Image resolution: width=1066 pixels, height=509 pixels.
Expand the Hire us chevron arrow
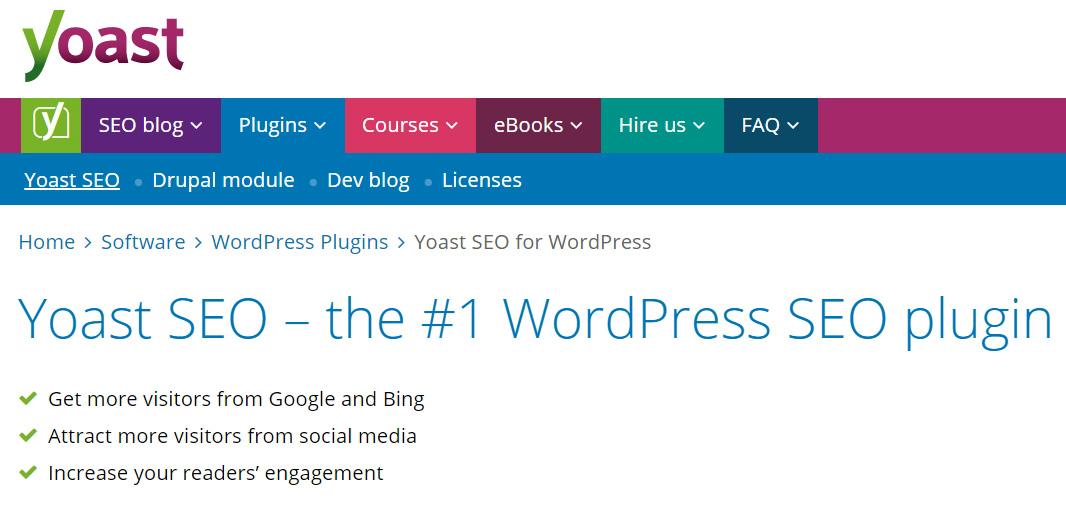[x=699, y=126]
